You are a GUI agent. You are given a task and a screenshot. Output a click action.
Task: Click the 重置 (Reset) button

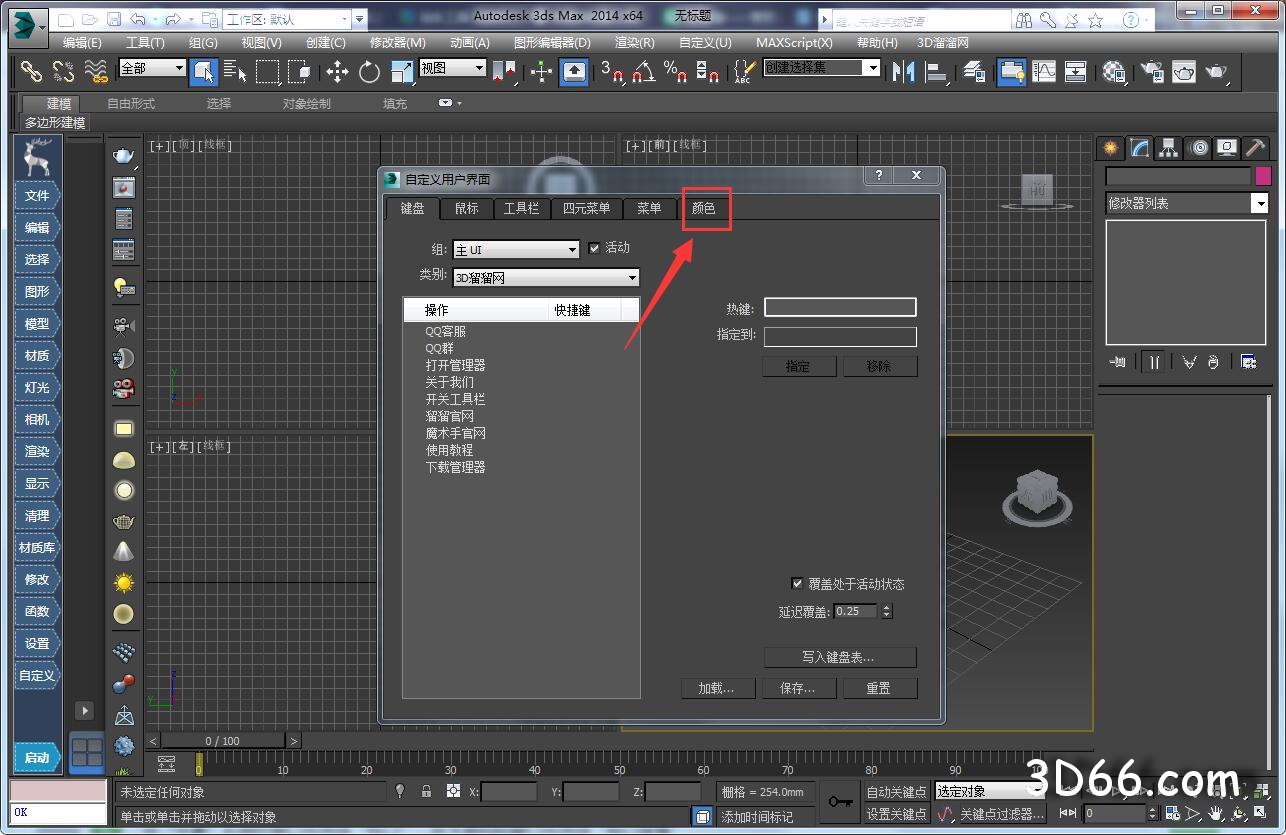(x=878, y=688)
